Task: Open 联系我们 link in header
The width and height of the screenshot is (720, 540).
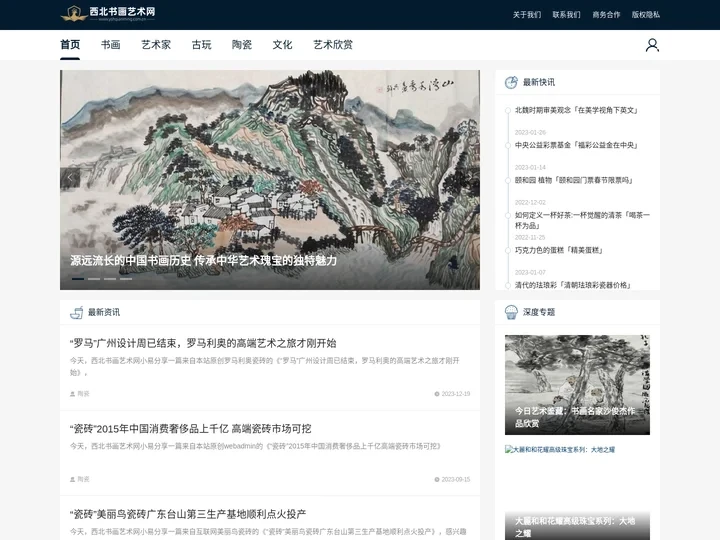Action: [x=566, y=15]
